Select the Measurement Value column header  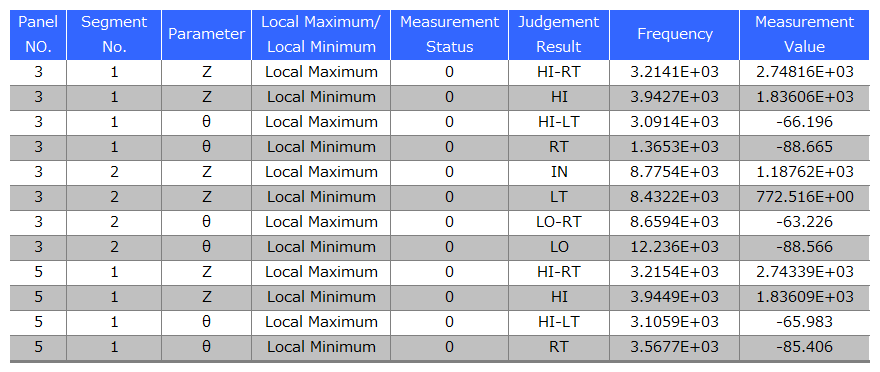click(x=804, y=34)
